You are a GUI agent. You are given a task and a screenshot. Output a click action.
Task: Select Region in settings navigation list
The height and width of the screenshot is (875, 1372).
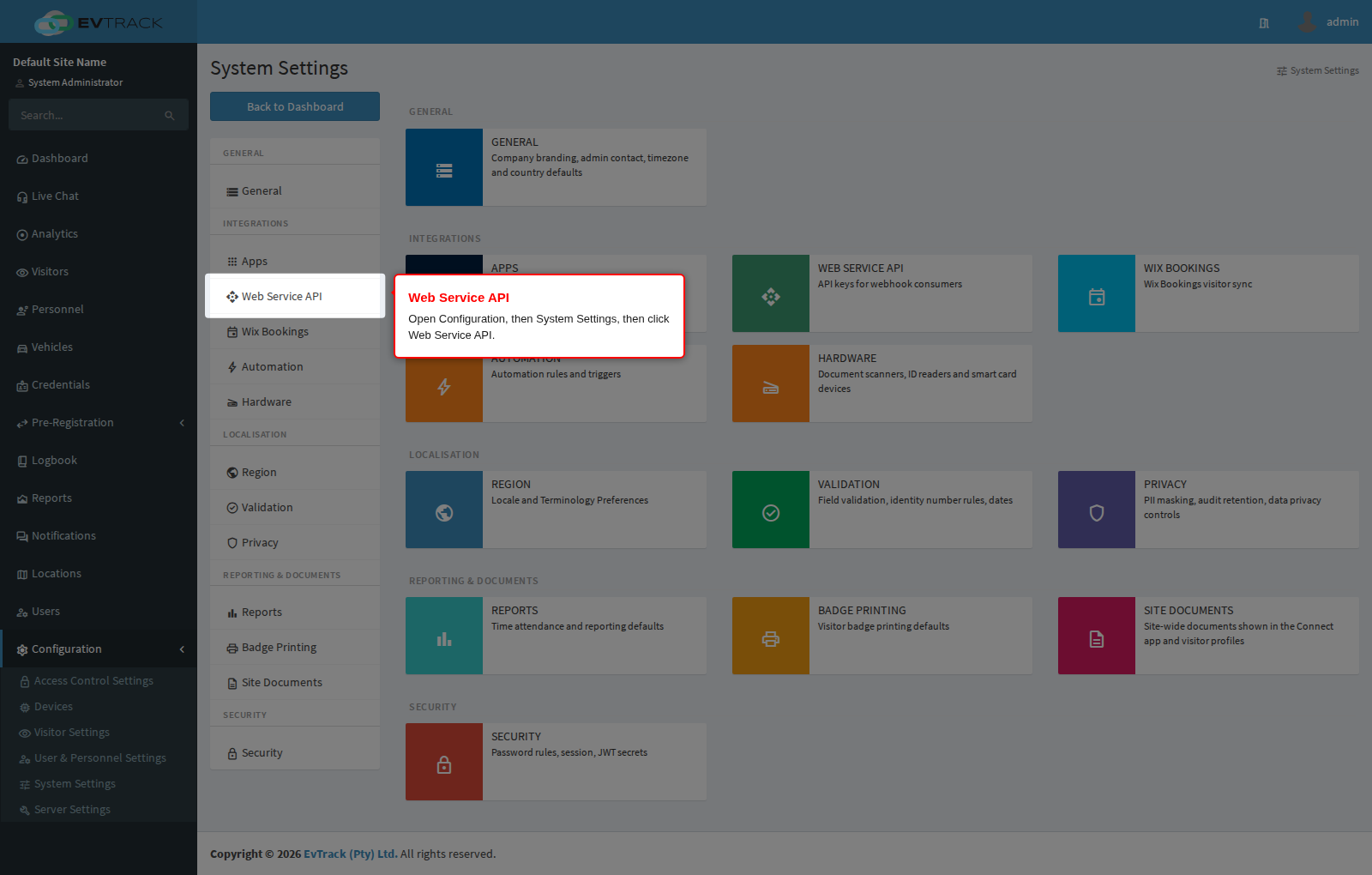295,473
